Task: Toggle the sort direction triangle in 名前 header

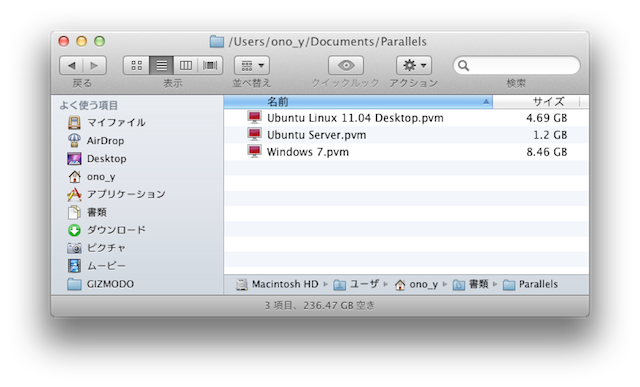Action: click(486, 102)
